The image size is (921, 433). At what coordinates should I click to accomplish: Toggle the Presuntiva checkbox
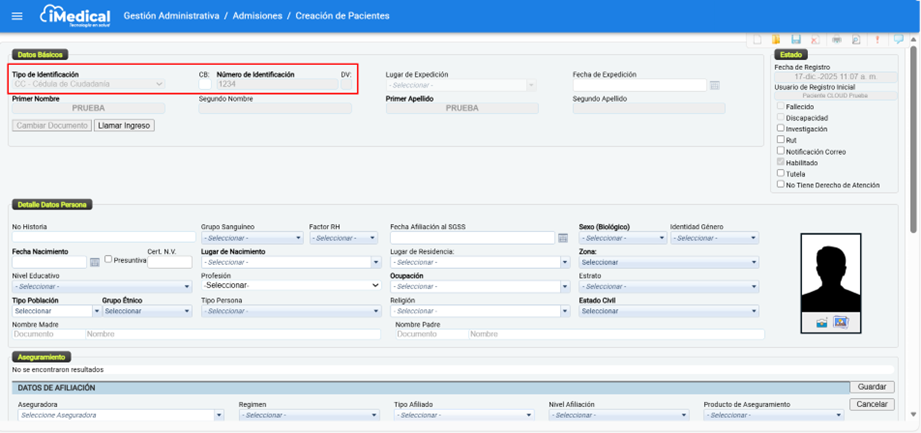pos(109,259)
